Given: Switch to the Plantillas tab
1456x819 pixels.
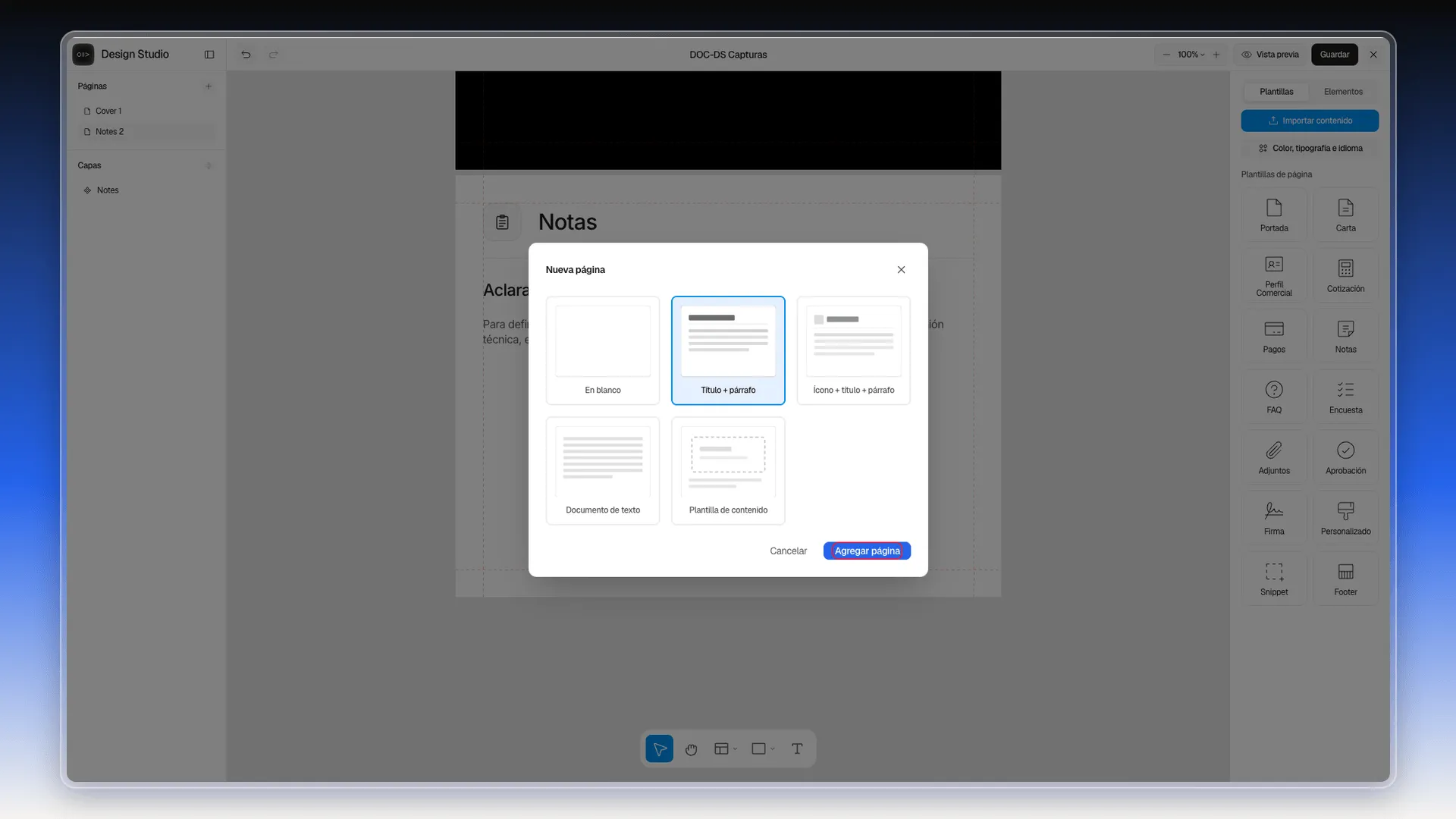Looking at the screenshot, I should coord(1276,92).
